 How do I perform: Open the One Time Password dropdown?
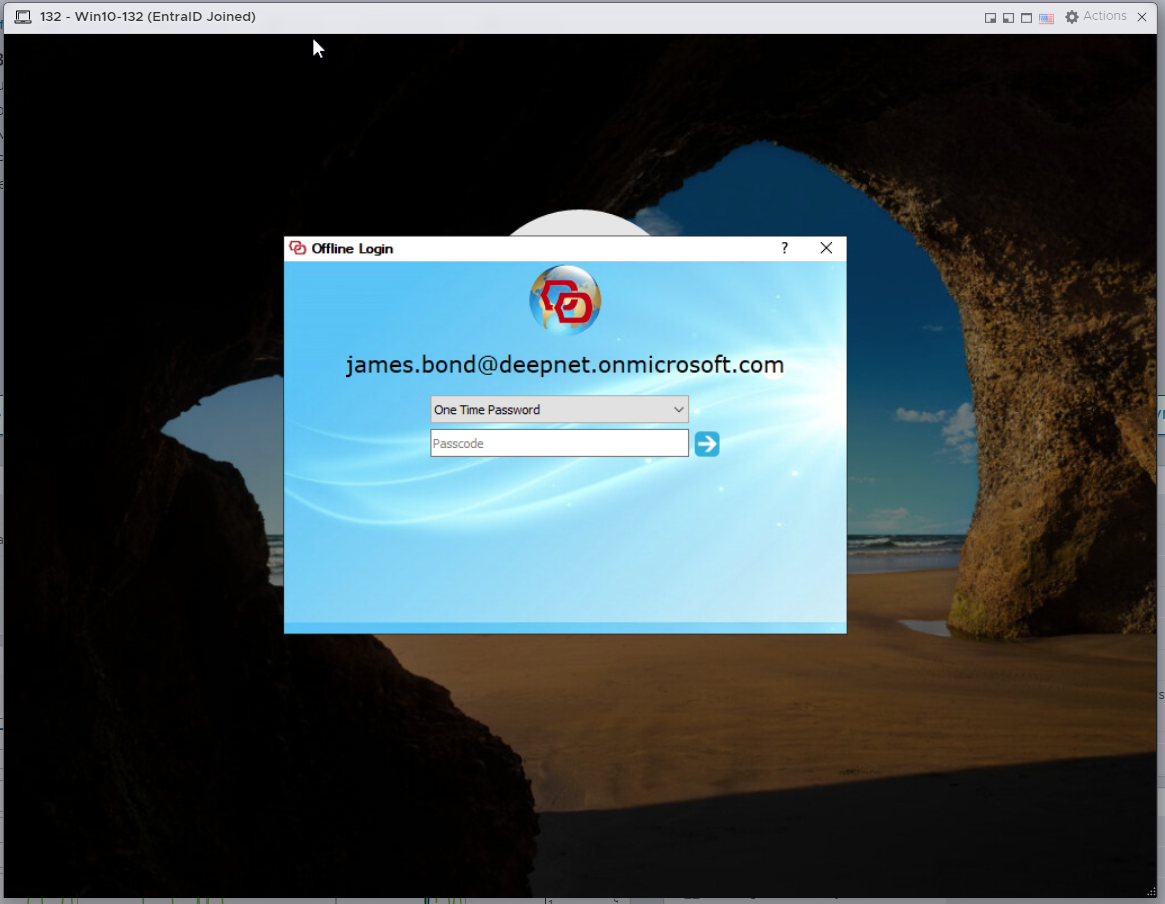click(x=559, y=410)
